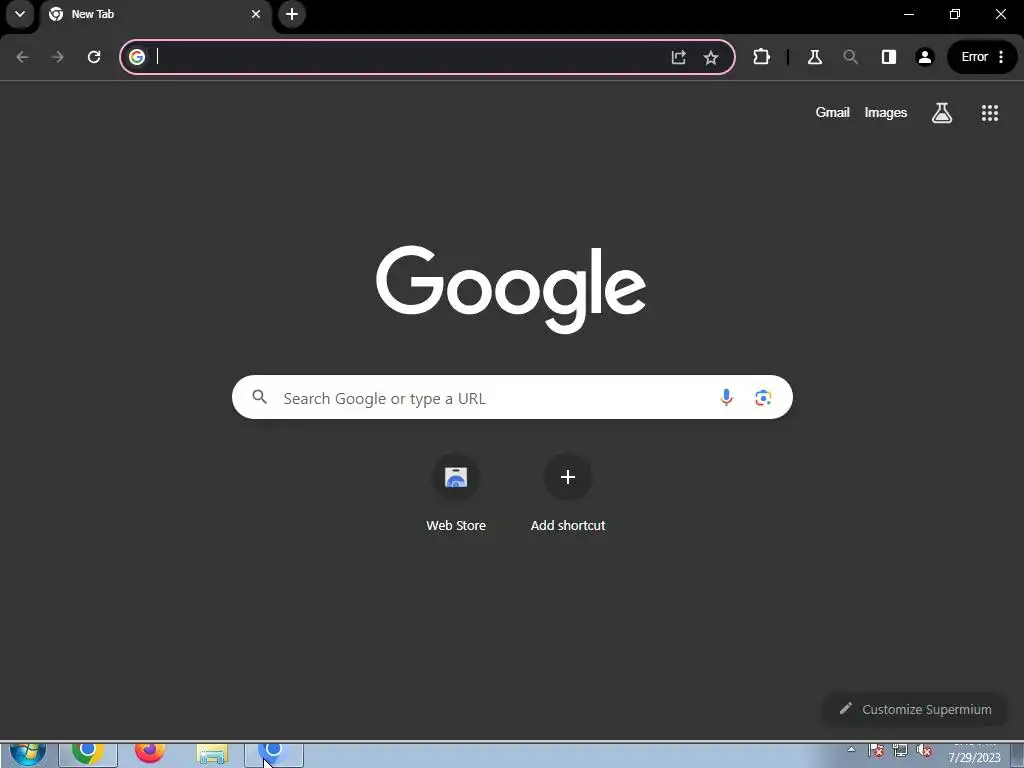The width and height of the screenshot is (1024, 768).
Task: Select the New Tab browser tab
Action: tap(154, 14)
